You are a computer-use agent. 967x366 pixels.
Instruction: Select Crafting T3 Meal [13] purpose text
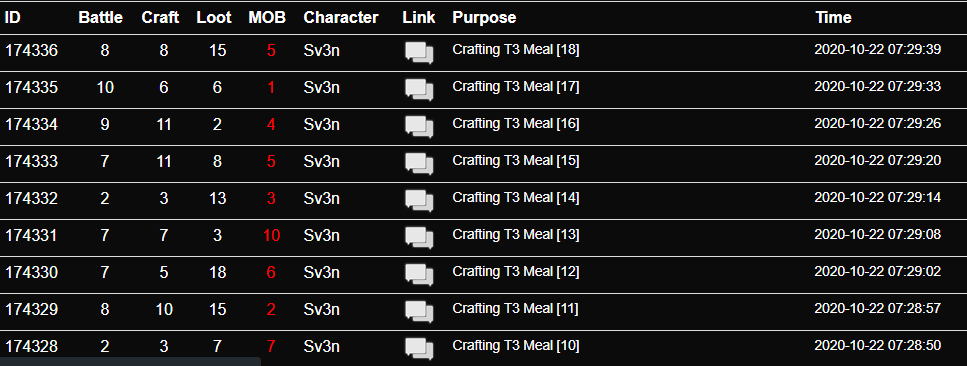click(x=516, y=235)
